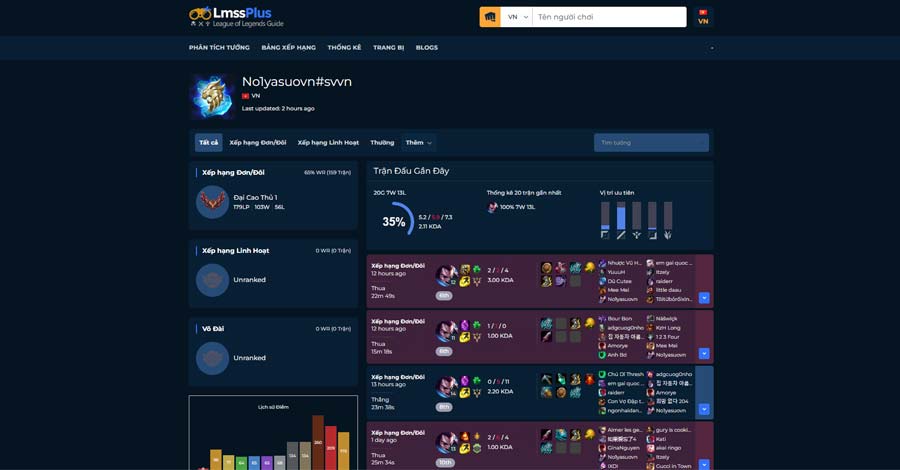Open the "Phân tích tướng" menu
This screenshot has height=470, width=900.
[219, 48]
